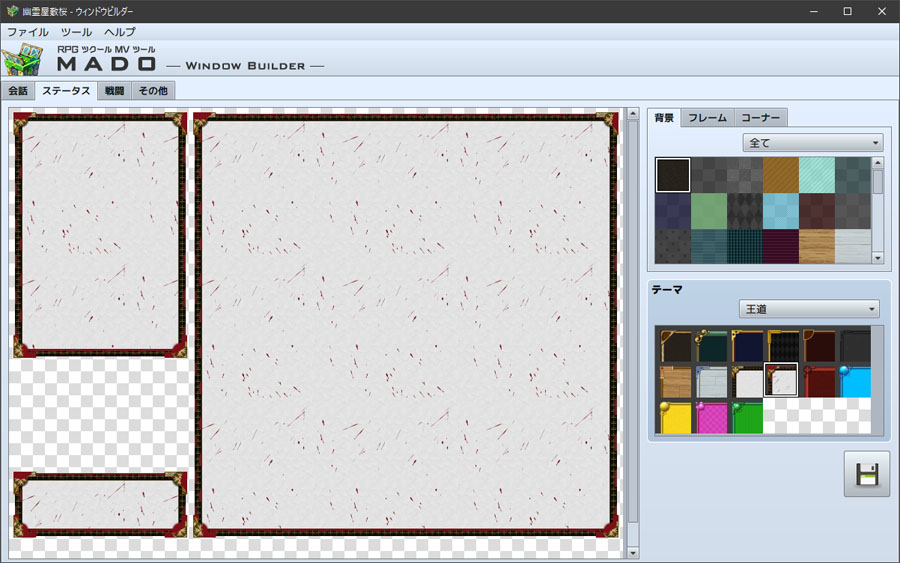Choose the dark teal grid background swatch
900x563 pixels.
tap(745, 247)
